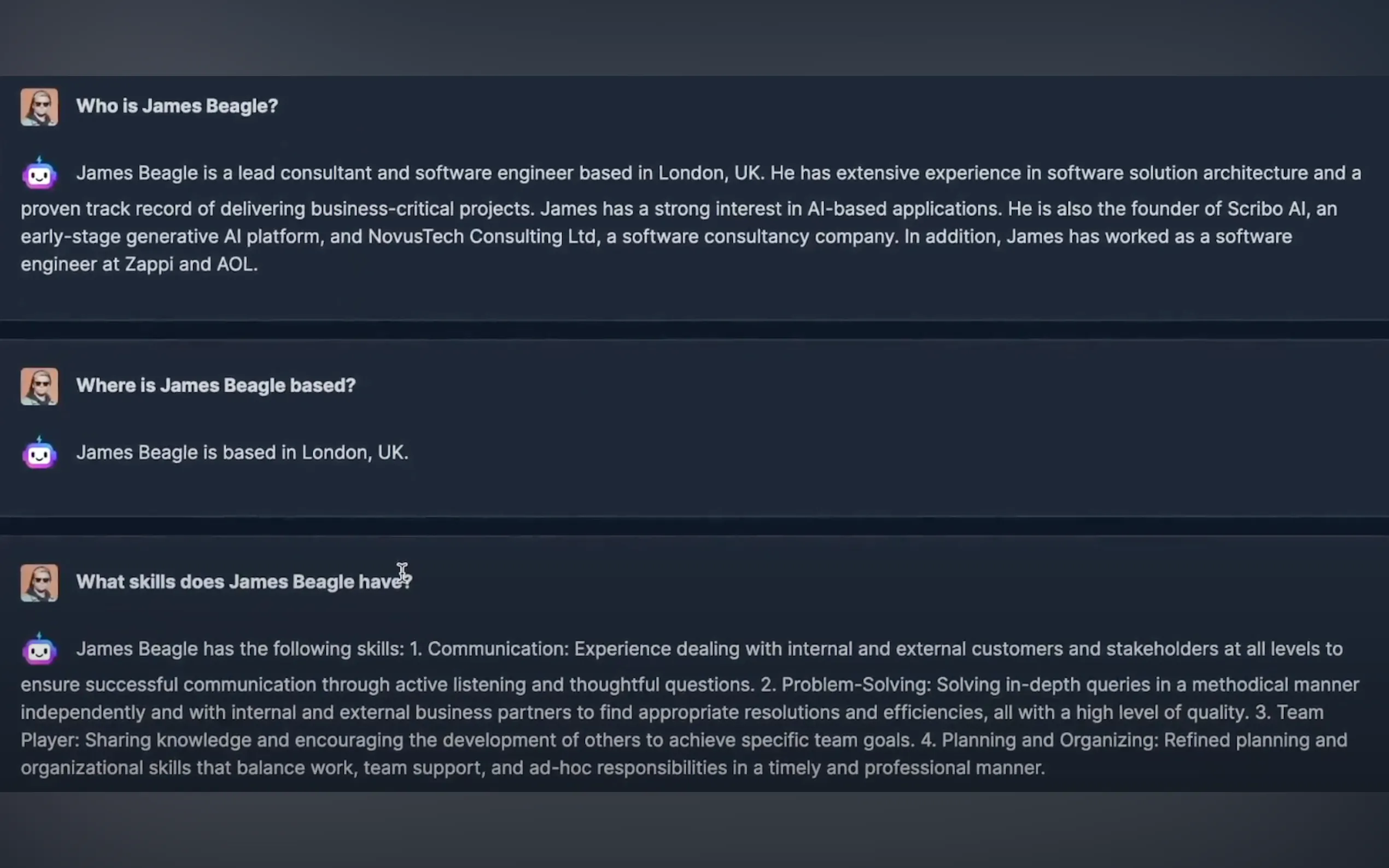The height and width of the screenshot is (868, 1389).
Task: Click the "James Beagle is based in London, UK." reply
Action: coord(242,453)
